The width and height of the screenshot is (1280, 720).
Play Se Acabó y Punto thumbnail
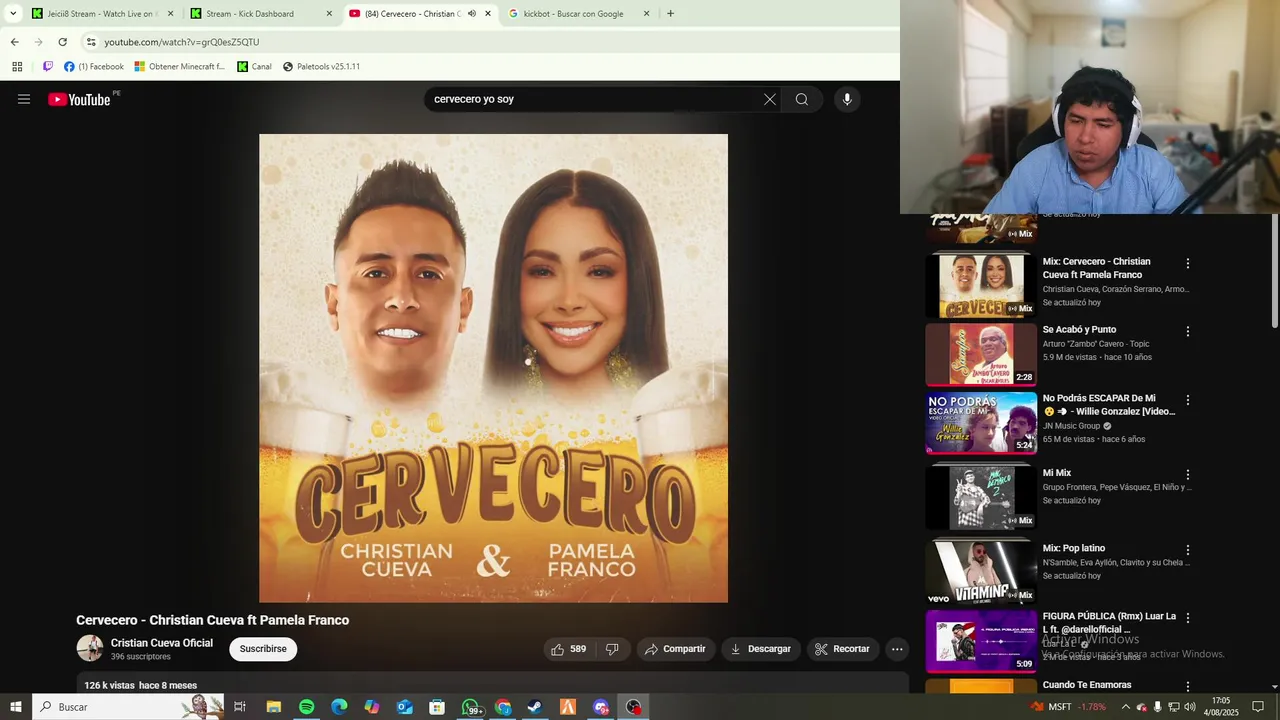click(x=981, y=354)
